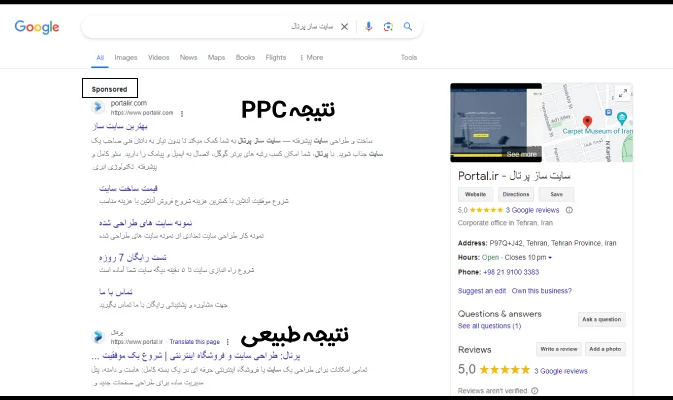Expand the map with the fullscreen icon

click(x=622, y=93)
